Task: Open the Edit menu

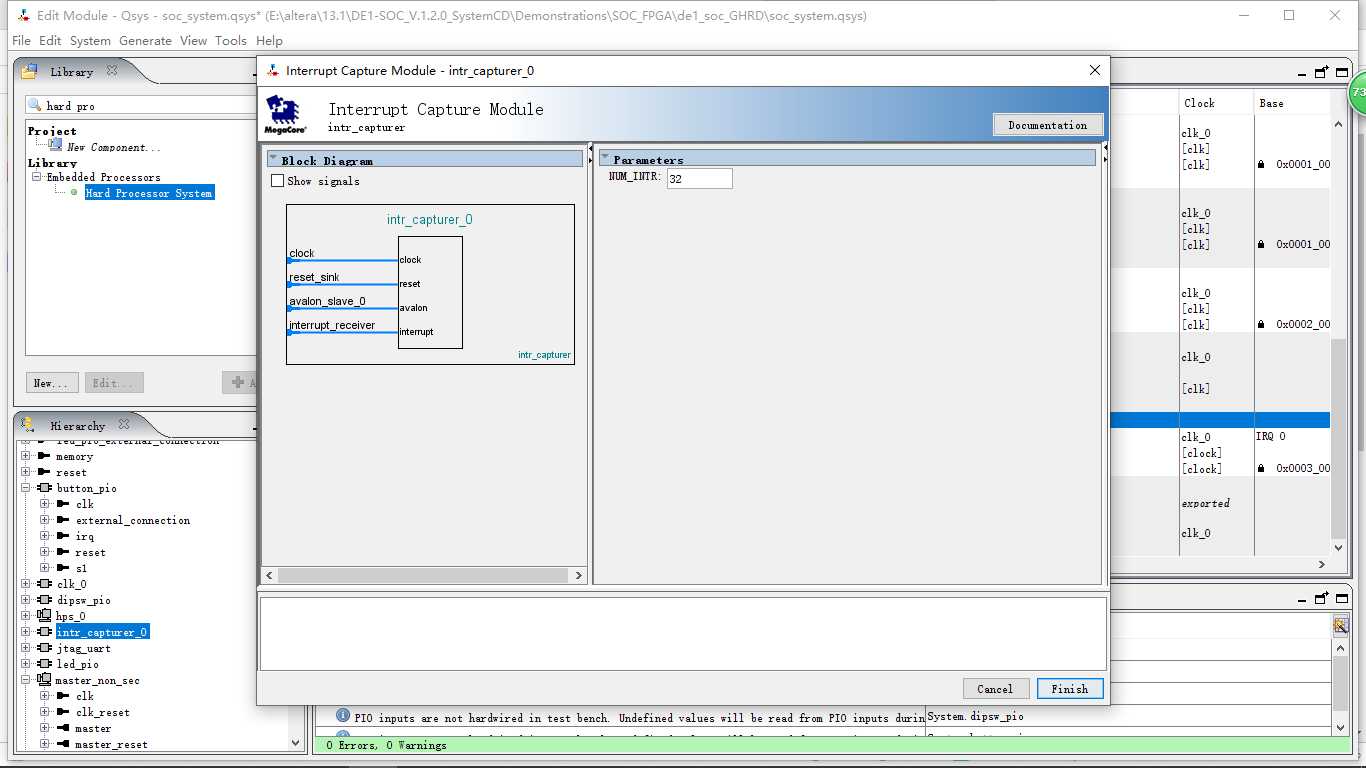Action: [50, 41]
